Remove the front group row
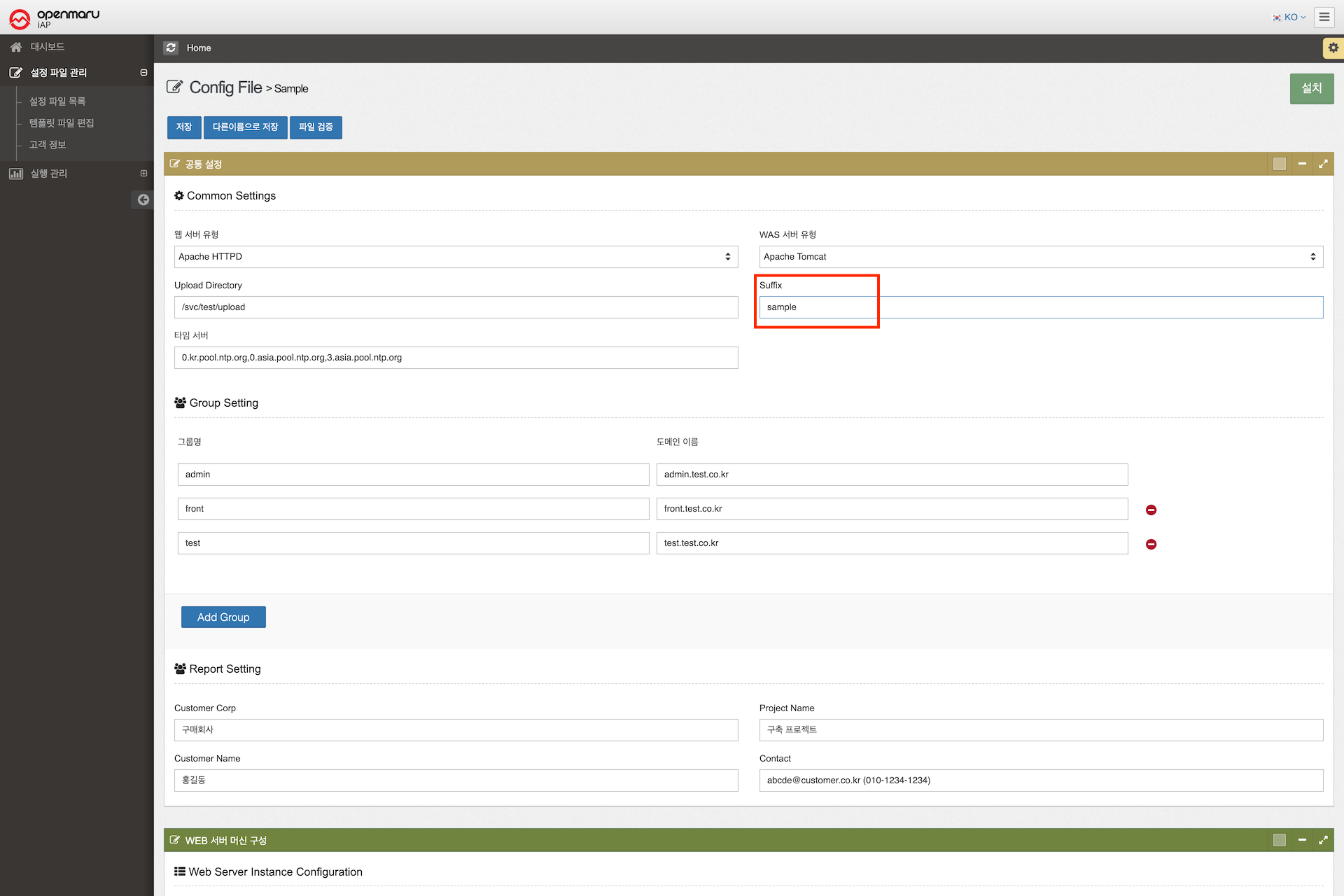1344x896 pixels. tap(1151, 510)
